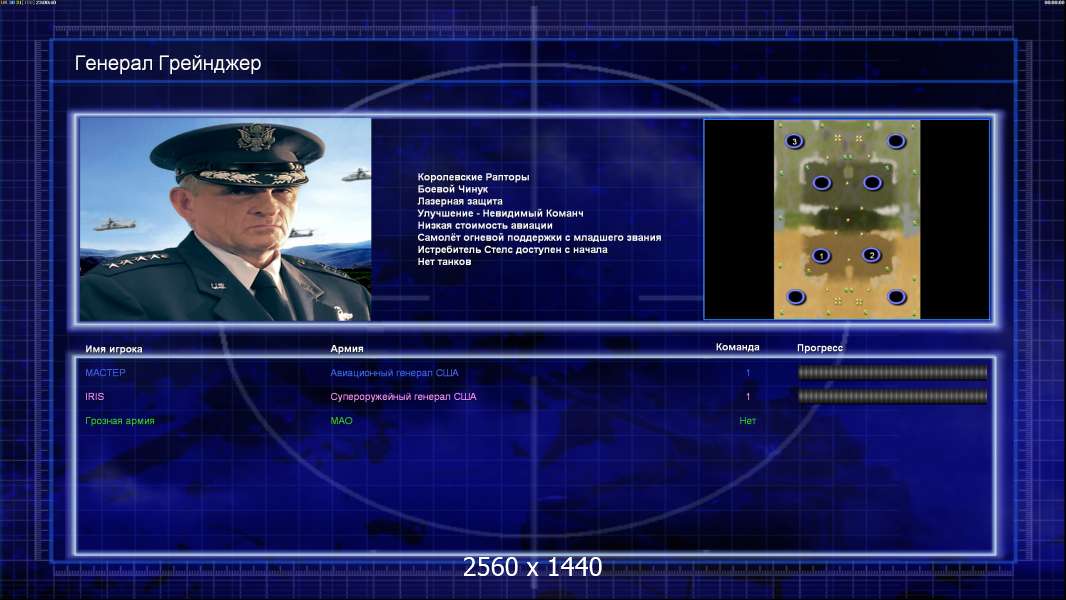
Task: Click the 'Королевские Рапторы' feature line
Action: tap(473, 177)
